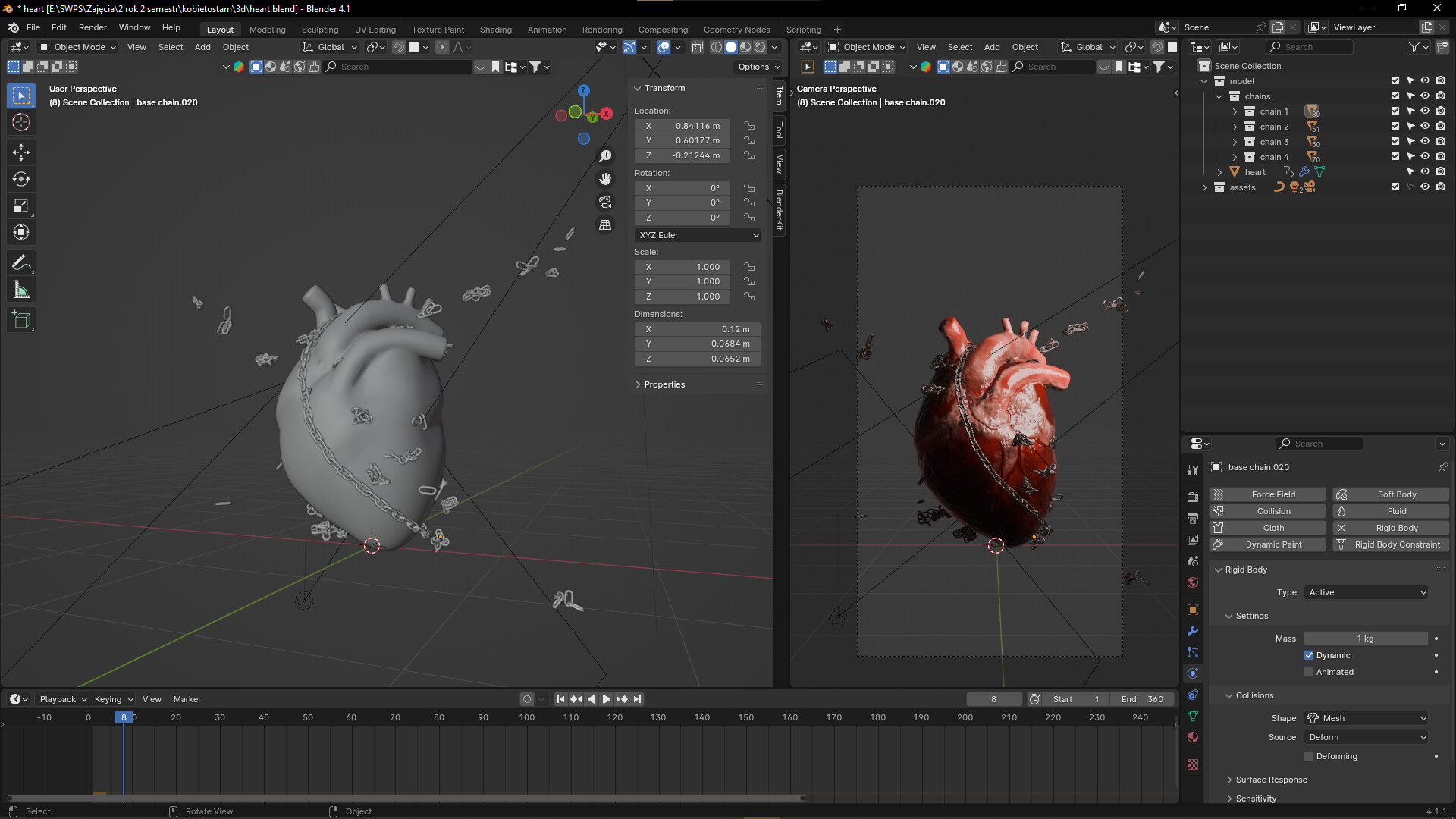Add Cloth physics to the object
The image size is (1456, 819).
point(1268,528)
